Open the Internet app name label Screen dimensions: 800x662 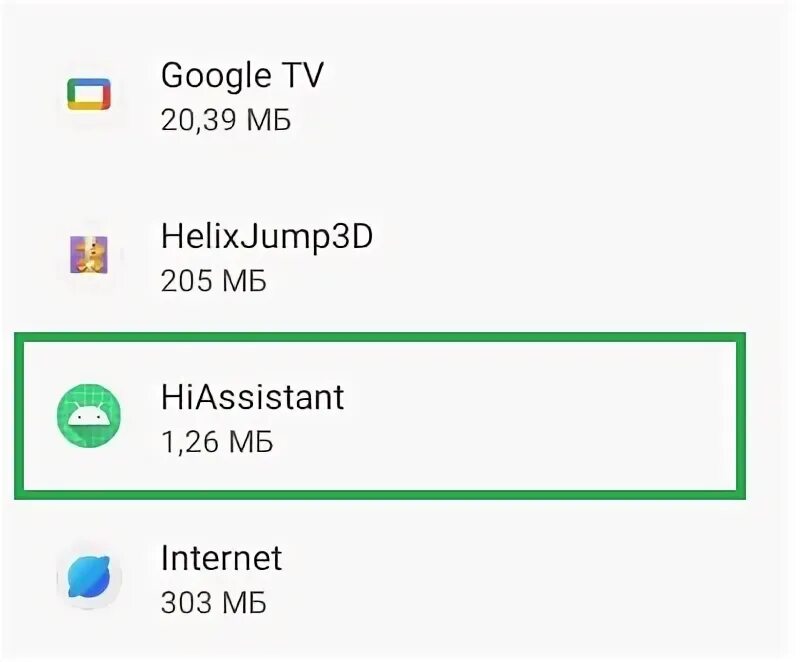[x=221, y=558]
